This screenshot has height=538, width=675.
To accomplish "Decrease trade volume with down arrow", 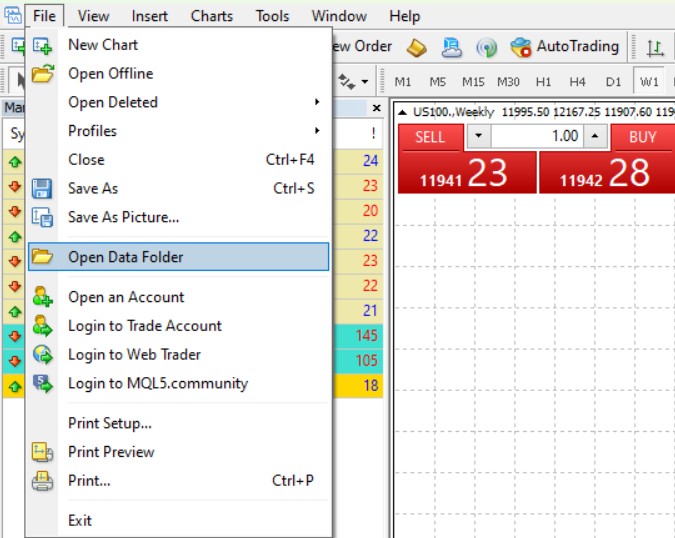I will [478, 136].
